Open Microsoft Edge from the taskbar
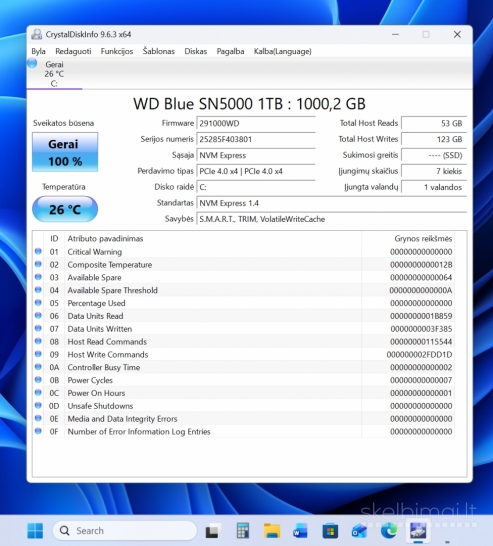The height and width of the screenshot is (546, 493). tap(389, 531)
